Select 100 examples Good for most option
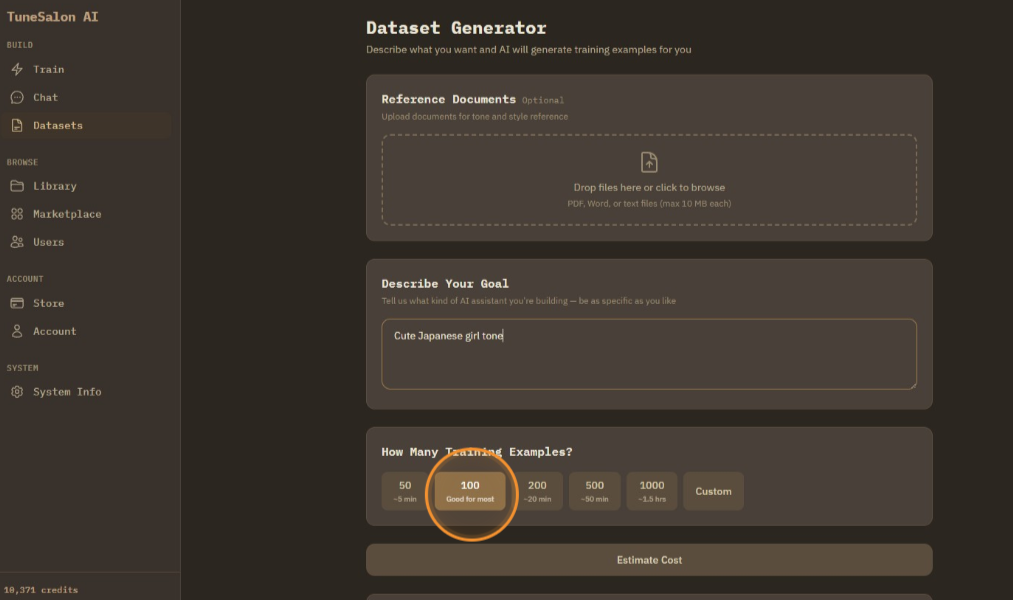 pos(470,491)
